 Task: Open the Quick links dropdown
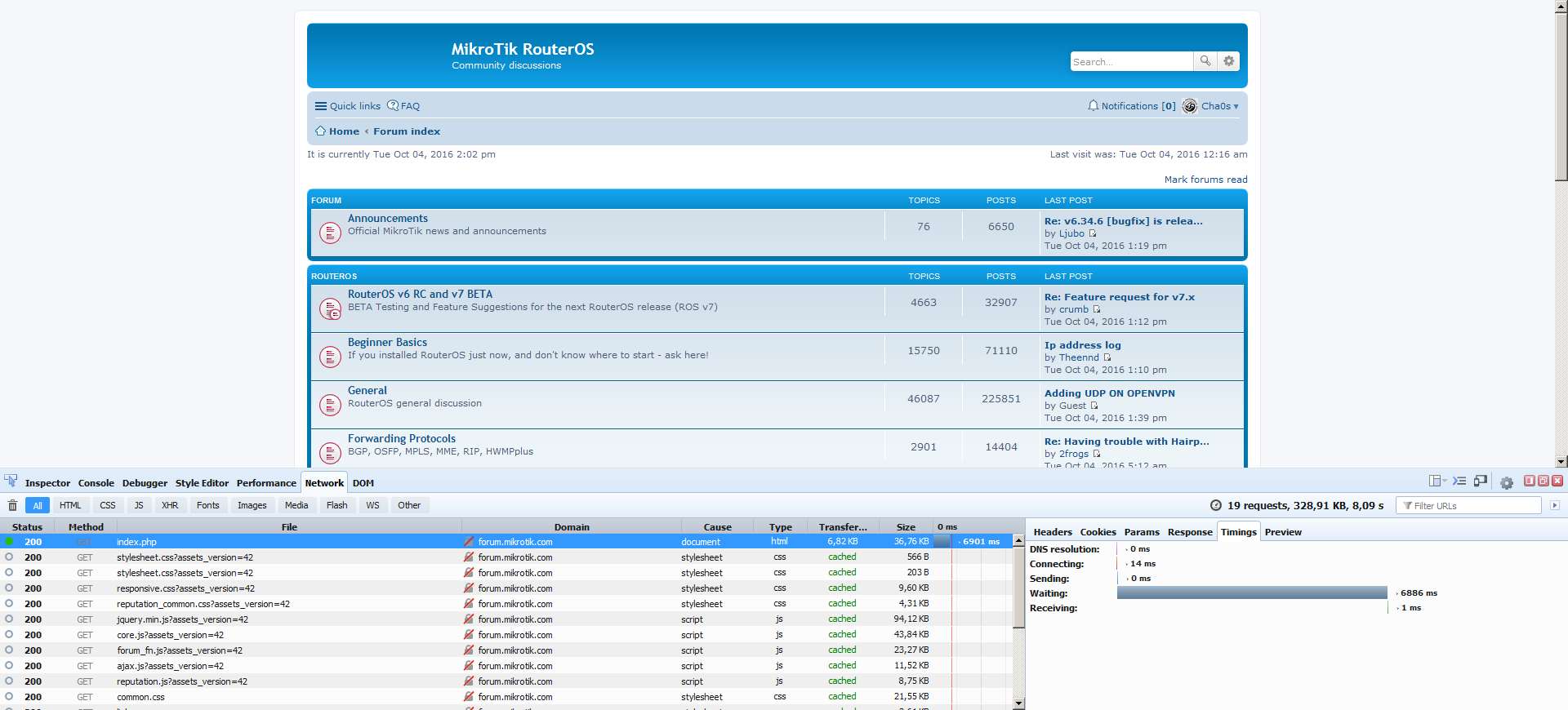click(x=348, y=106)
